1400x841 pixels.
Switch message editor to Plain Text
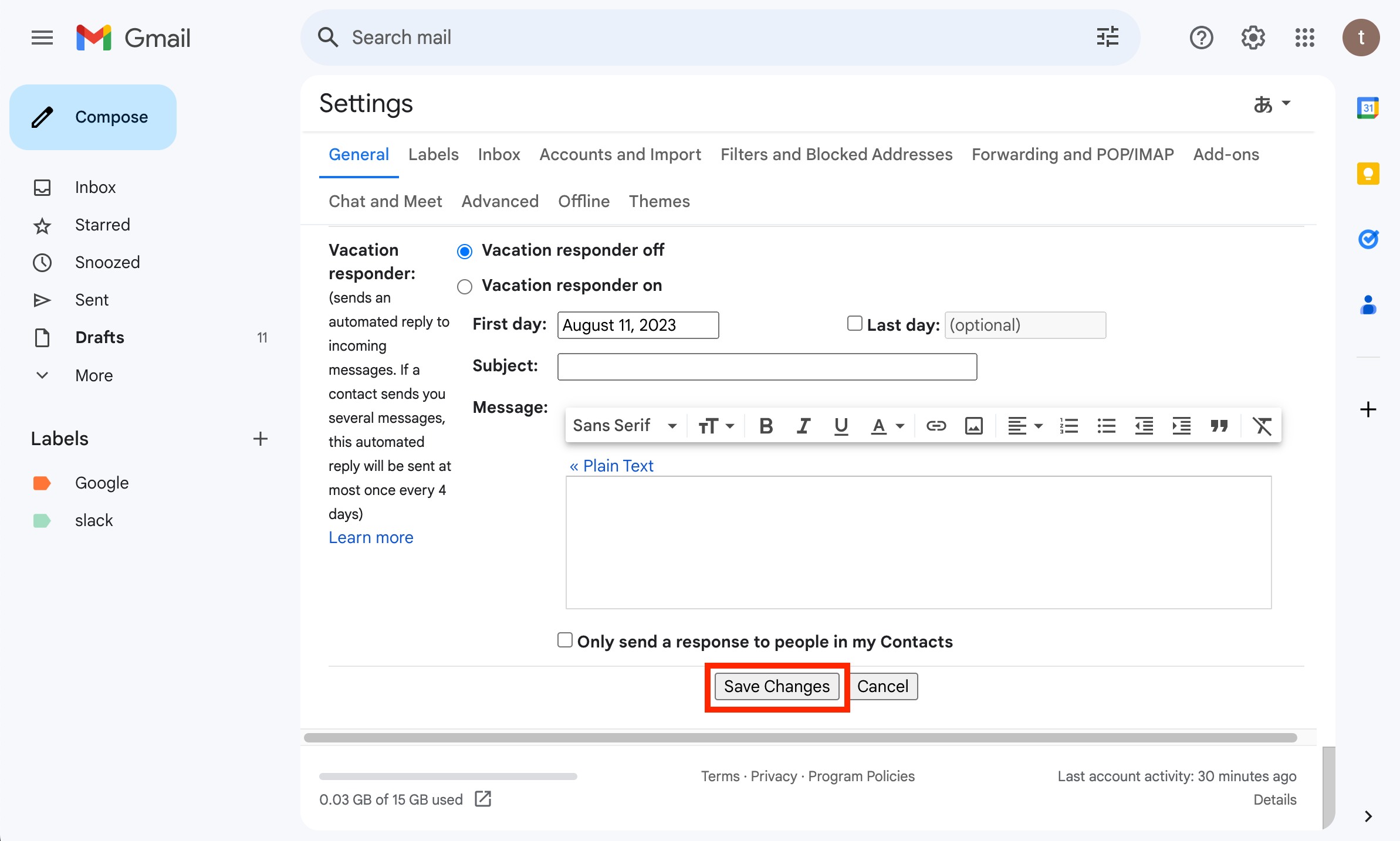pyautogui.click(x=611, y=466)
